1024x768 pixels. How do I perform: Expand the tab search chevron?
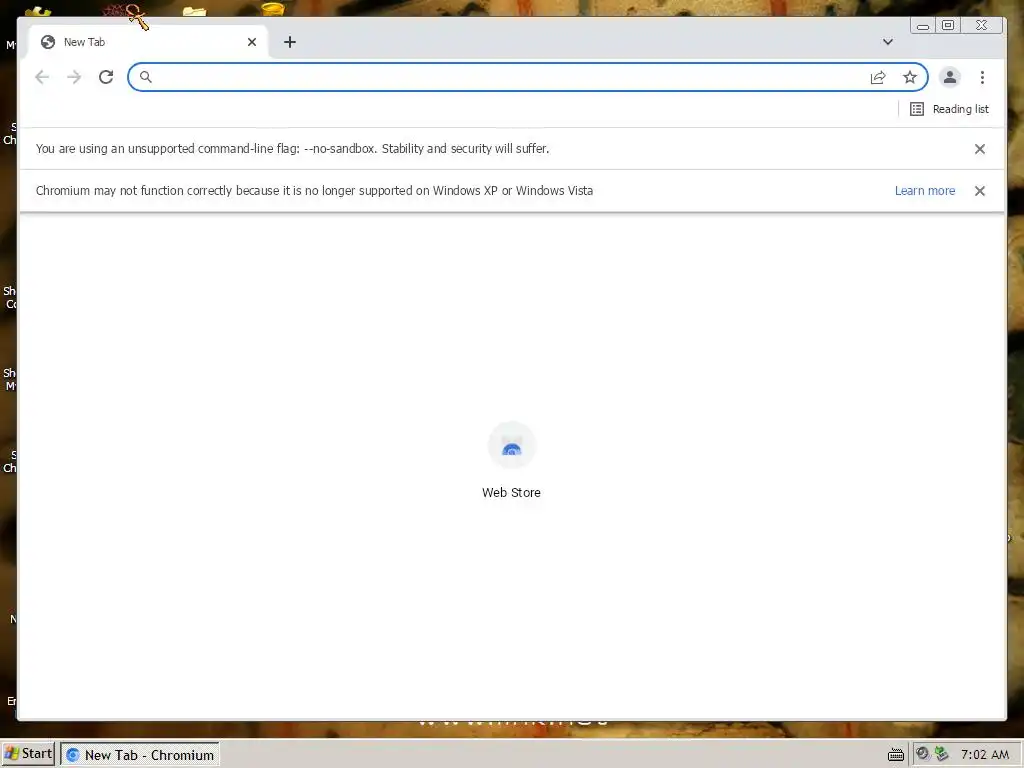[888, 42]
